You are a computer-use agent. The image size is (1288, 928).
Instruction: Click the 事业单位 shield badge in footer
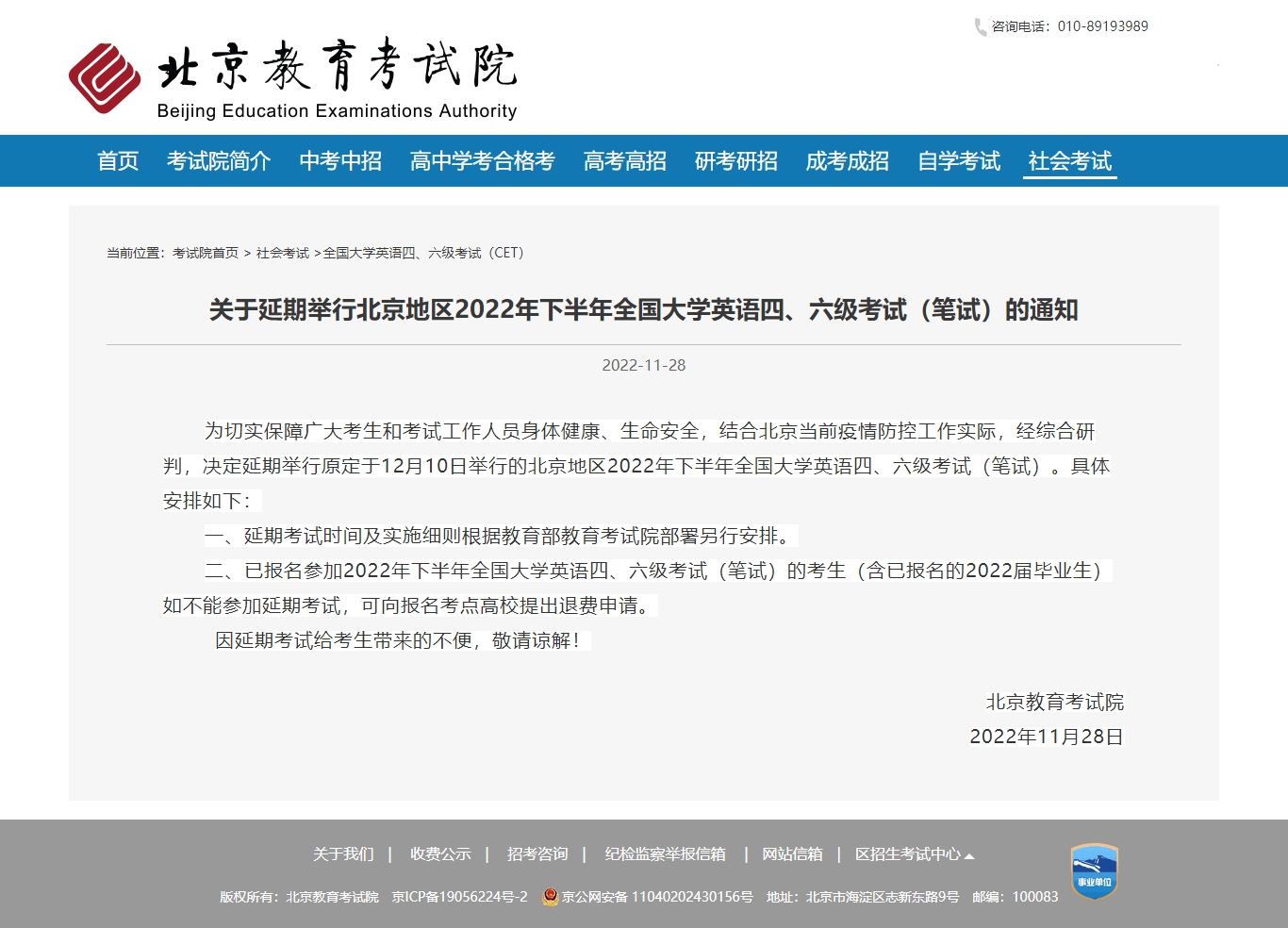(1094, 871)
